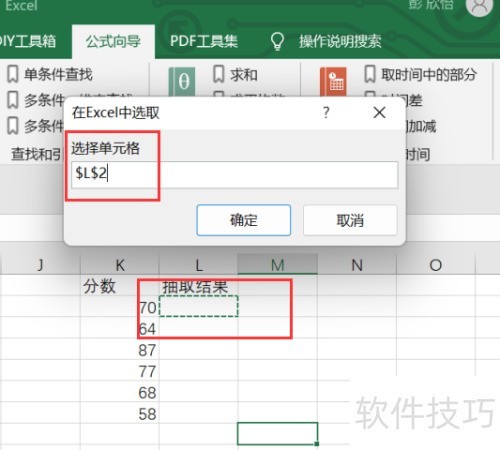Open the dialog help question mark
The width and height of the screenshot is (500, 450).
(x=326, y=113)
